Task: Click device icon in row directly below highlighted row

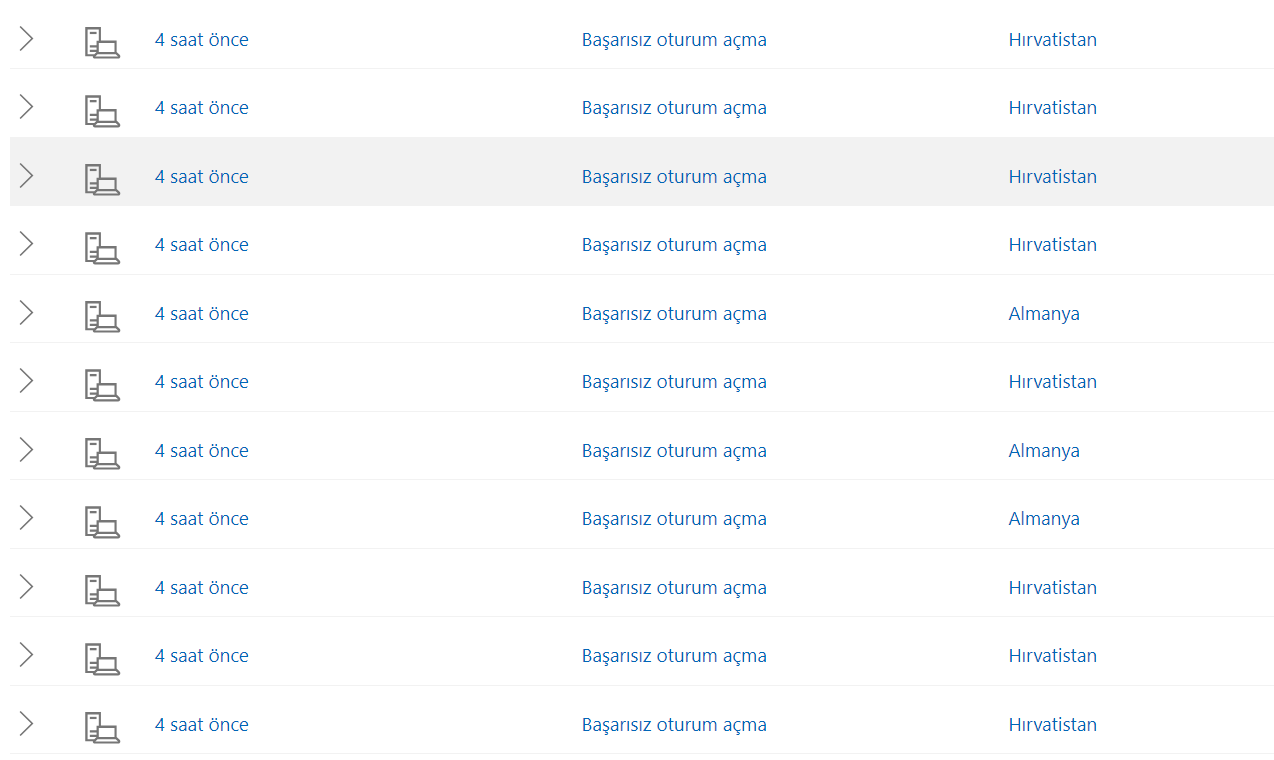Action: click(x=101, y=247)
